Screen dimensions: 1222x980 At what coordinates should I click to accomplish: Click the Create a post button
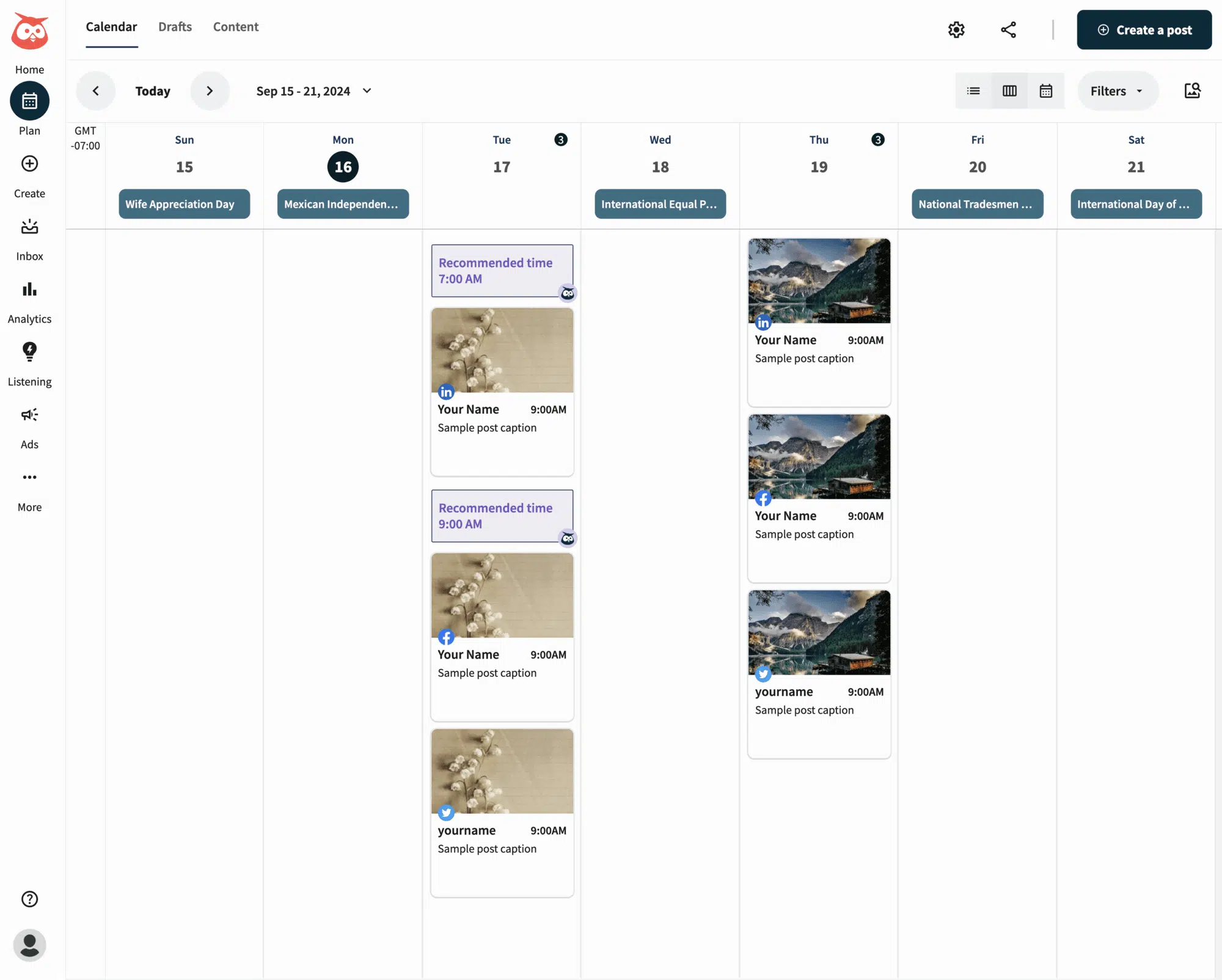[1144, 30]
